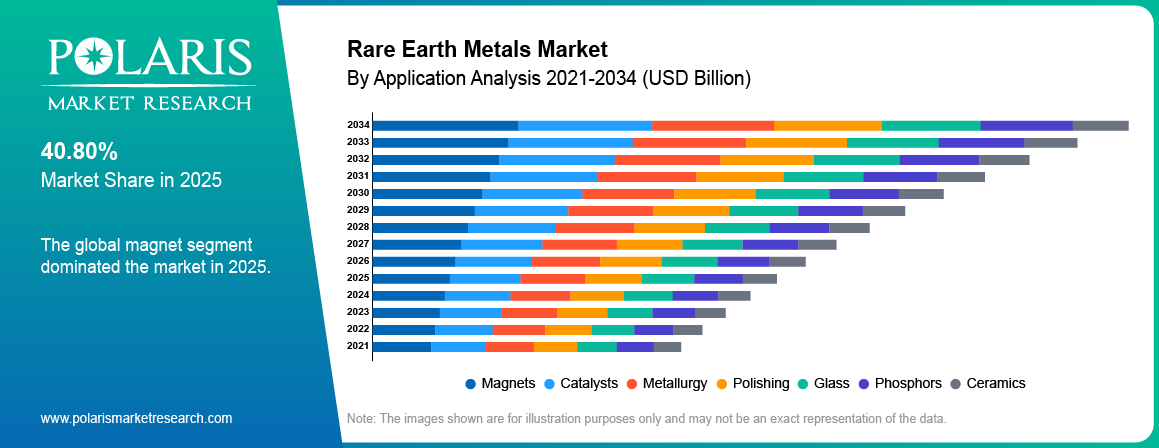1159x448 pixels.
Task: Click the 2021 axis label
Action: [358, 346]
